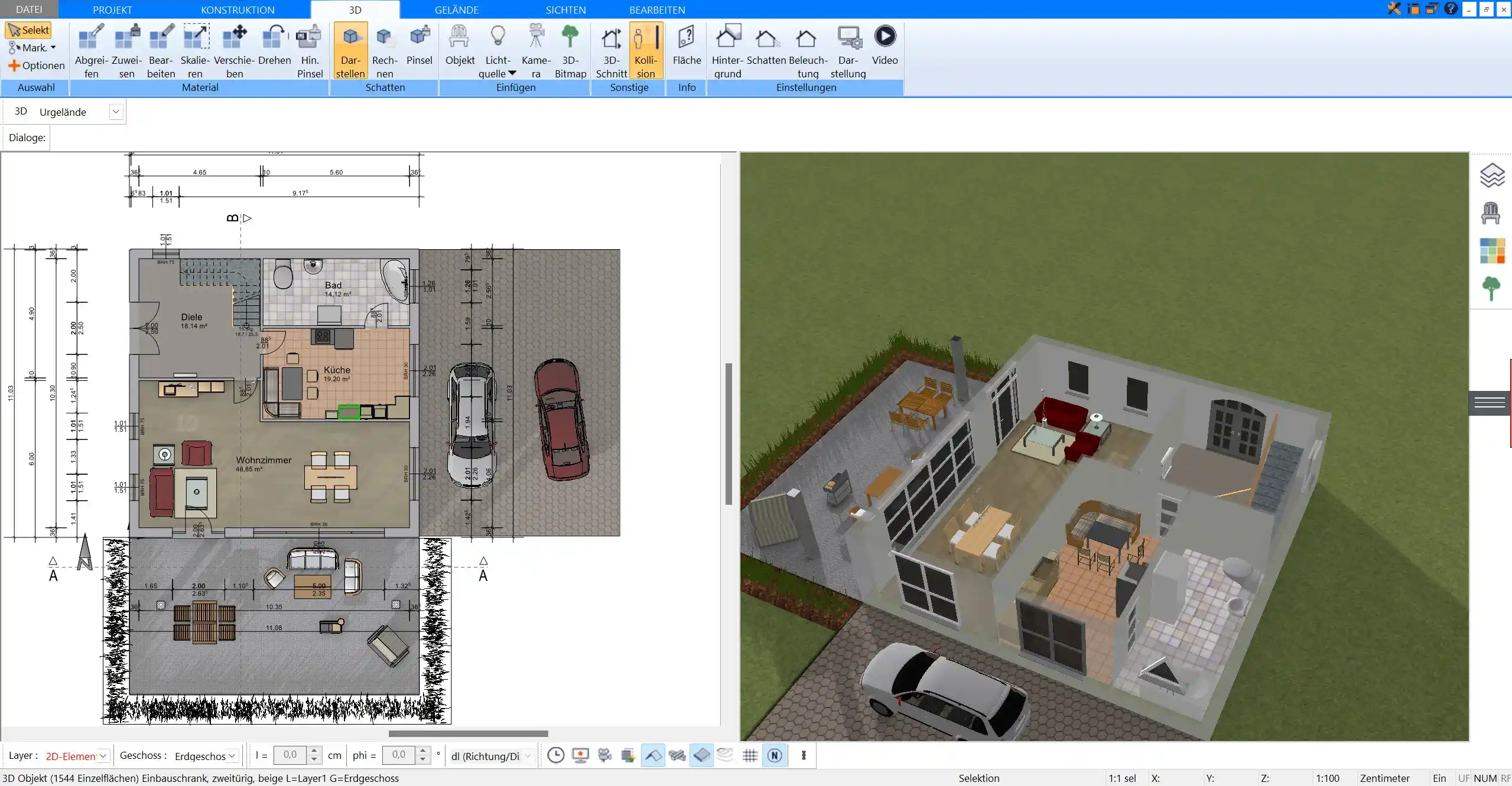Image resolution: width=1512 pixels, height=786 pixels.
Task: Click the monitor with star icon
Action: pos(580,755)
